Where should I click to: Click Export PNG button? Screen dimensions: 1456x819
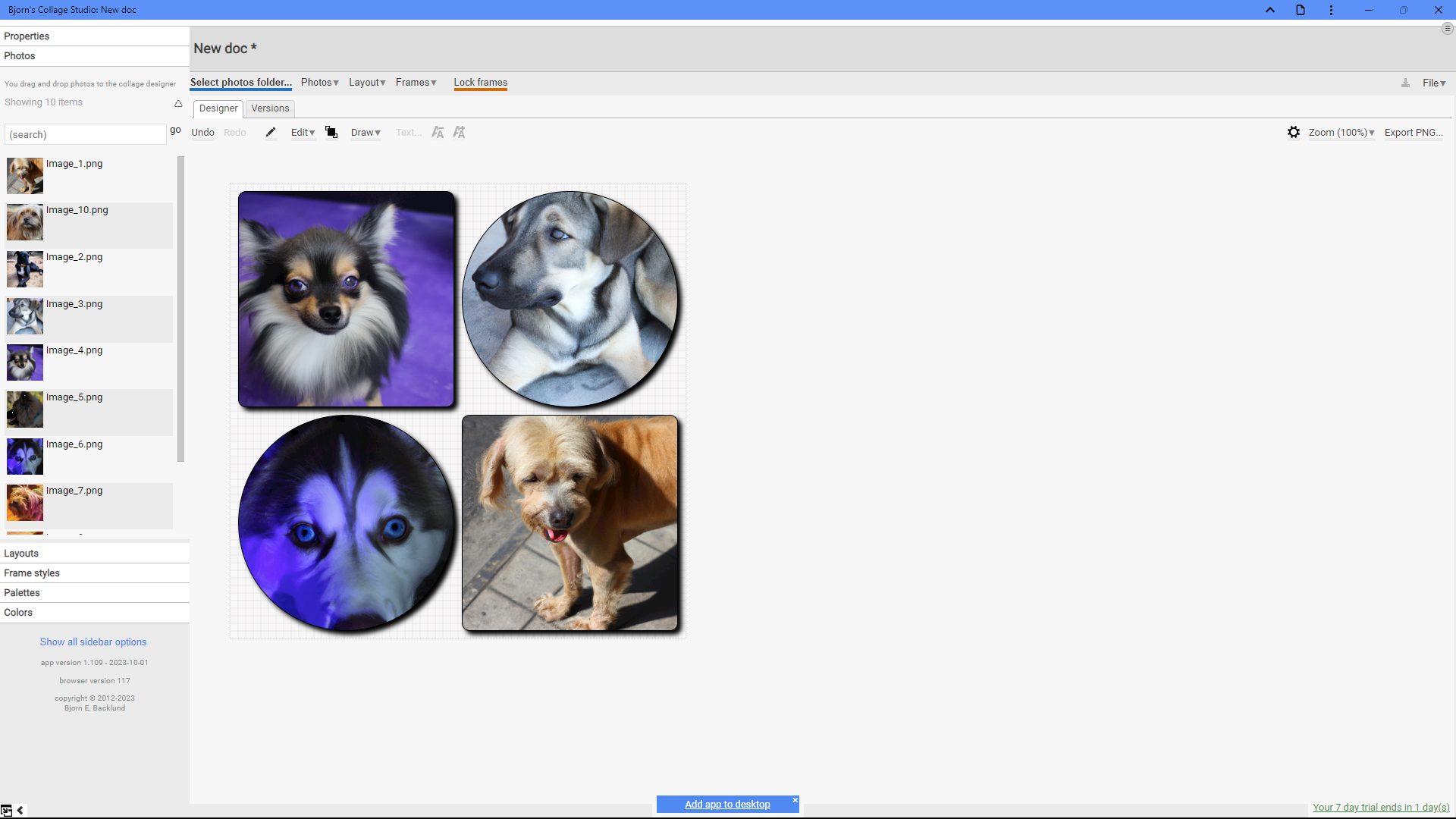click(1414, 132)
